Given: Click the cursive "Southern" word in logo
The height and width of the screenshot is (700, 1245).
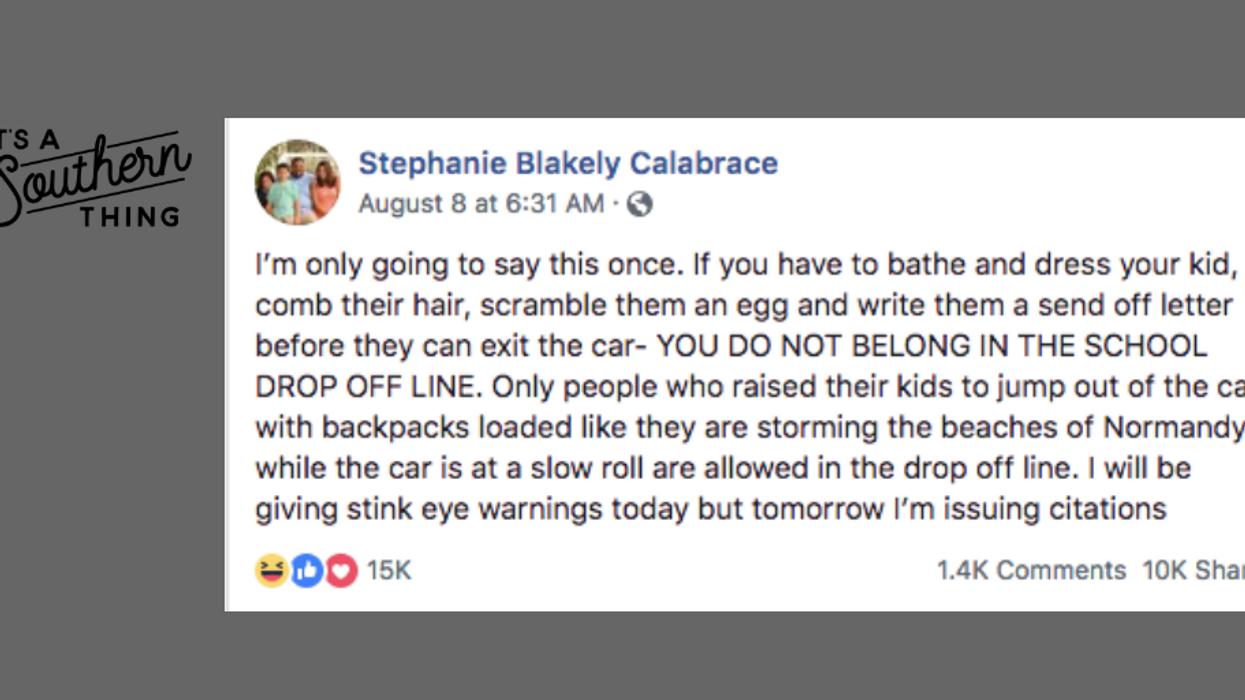Looking at the screenshot, I should pyautogui.click(x=95, y=175).
